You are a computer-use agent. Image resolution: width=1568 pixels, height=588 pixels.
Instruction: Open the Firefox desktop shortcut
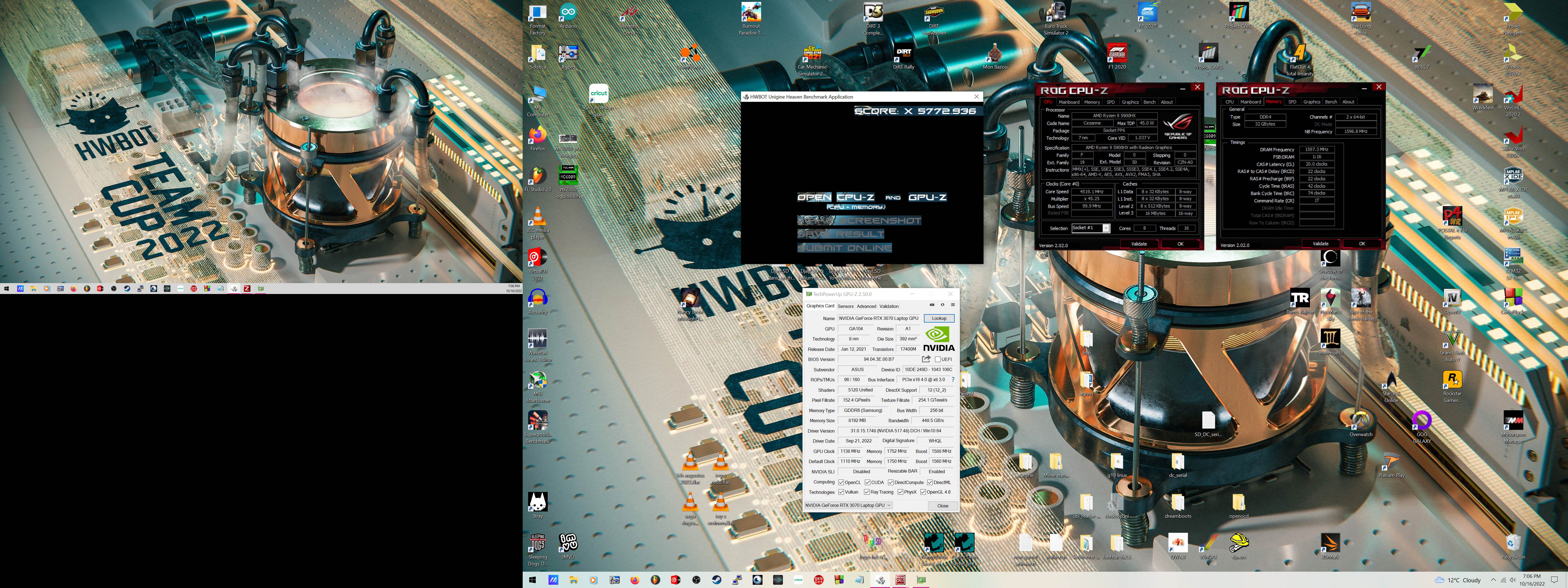pos(537,139)
